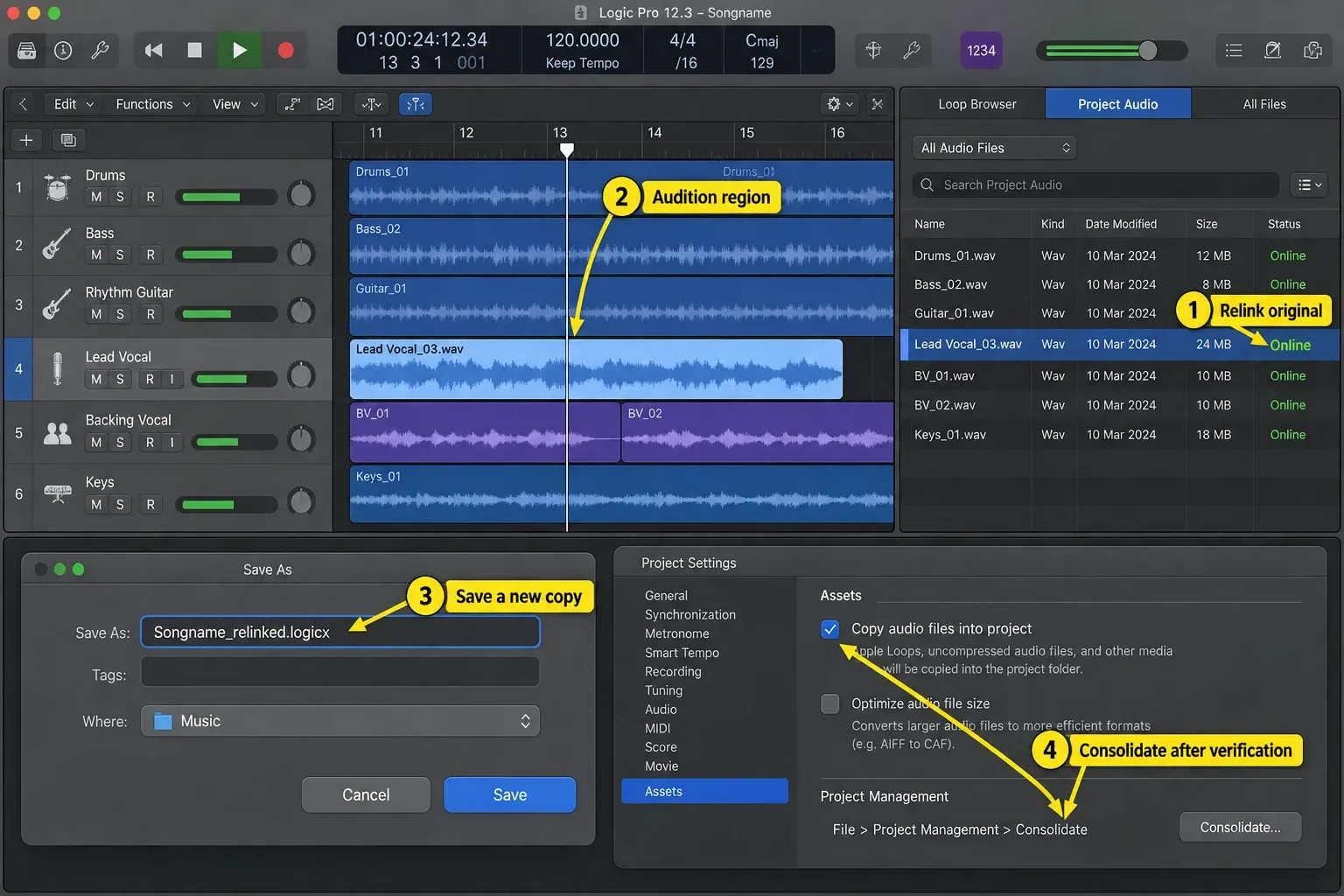This screenshot has width=1344, height=896.
Task: Click the crossed-arrows zoom icon
Action: 878,104
